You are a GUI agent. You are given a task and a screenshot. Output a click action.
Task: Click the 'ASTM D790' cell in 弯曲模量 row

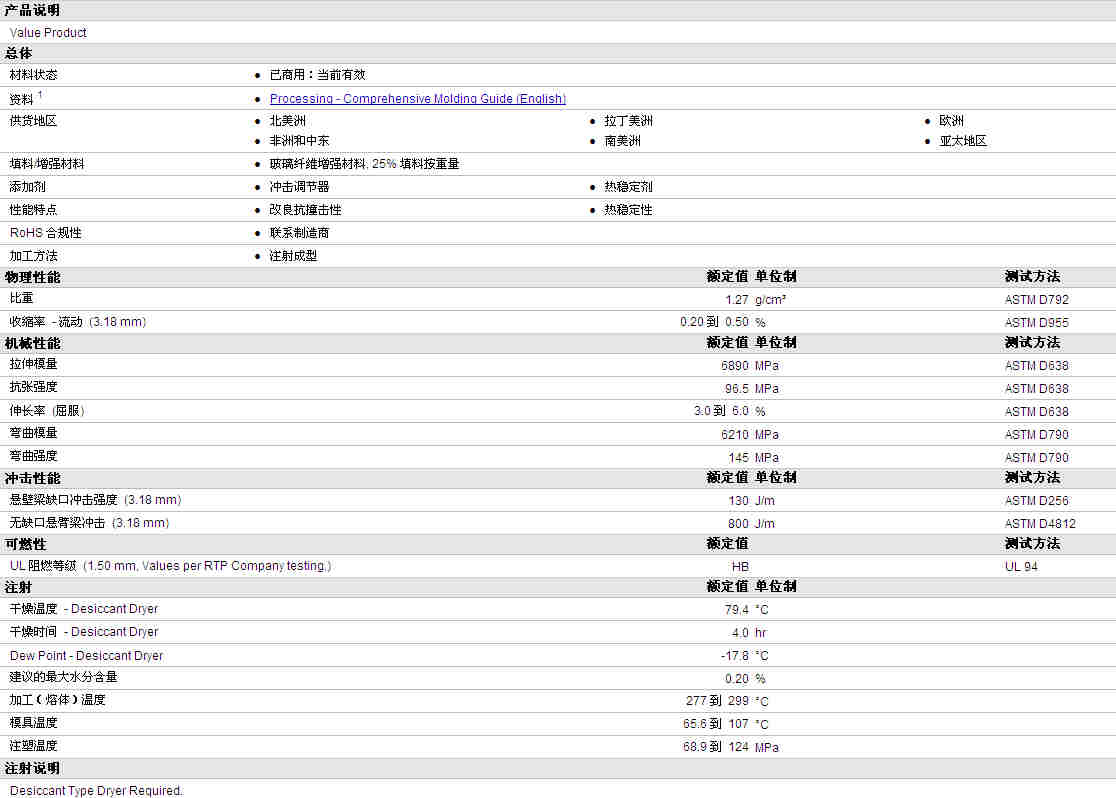1036,434
